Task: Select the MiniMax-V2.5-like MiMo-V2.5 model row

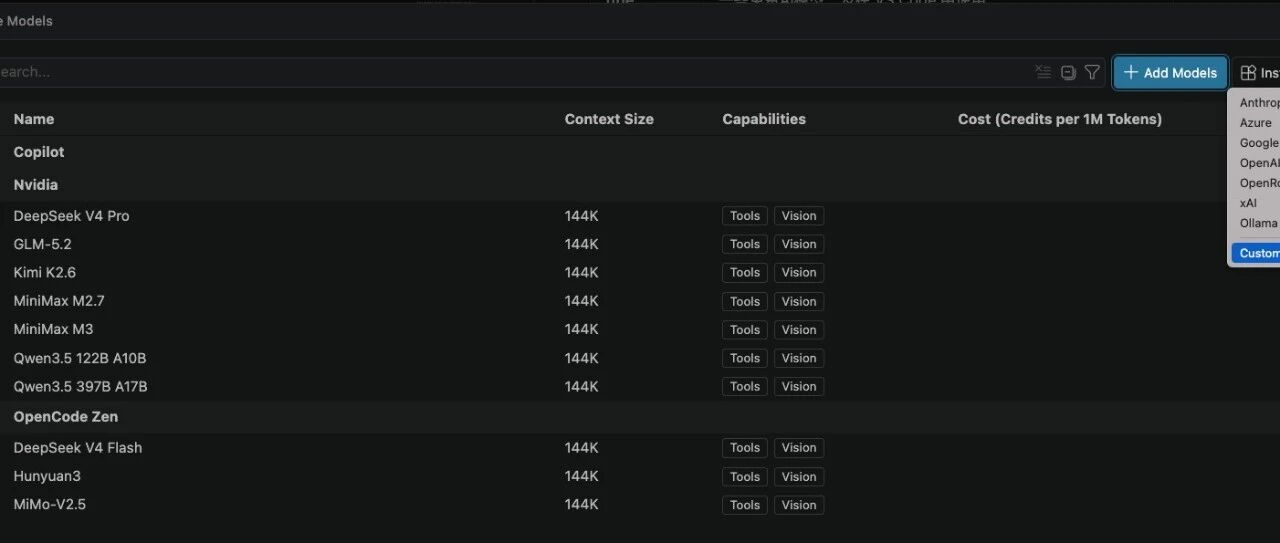Action: (x=640, y=505)
